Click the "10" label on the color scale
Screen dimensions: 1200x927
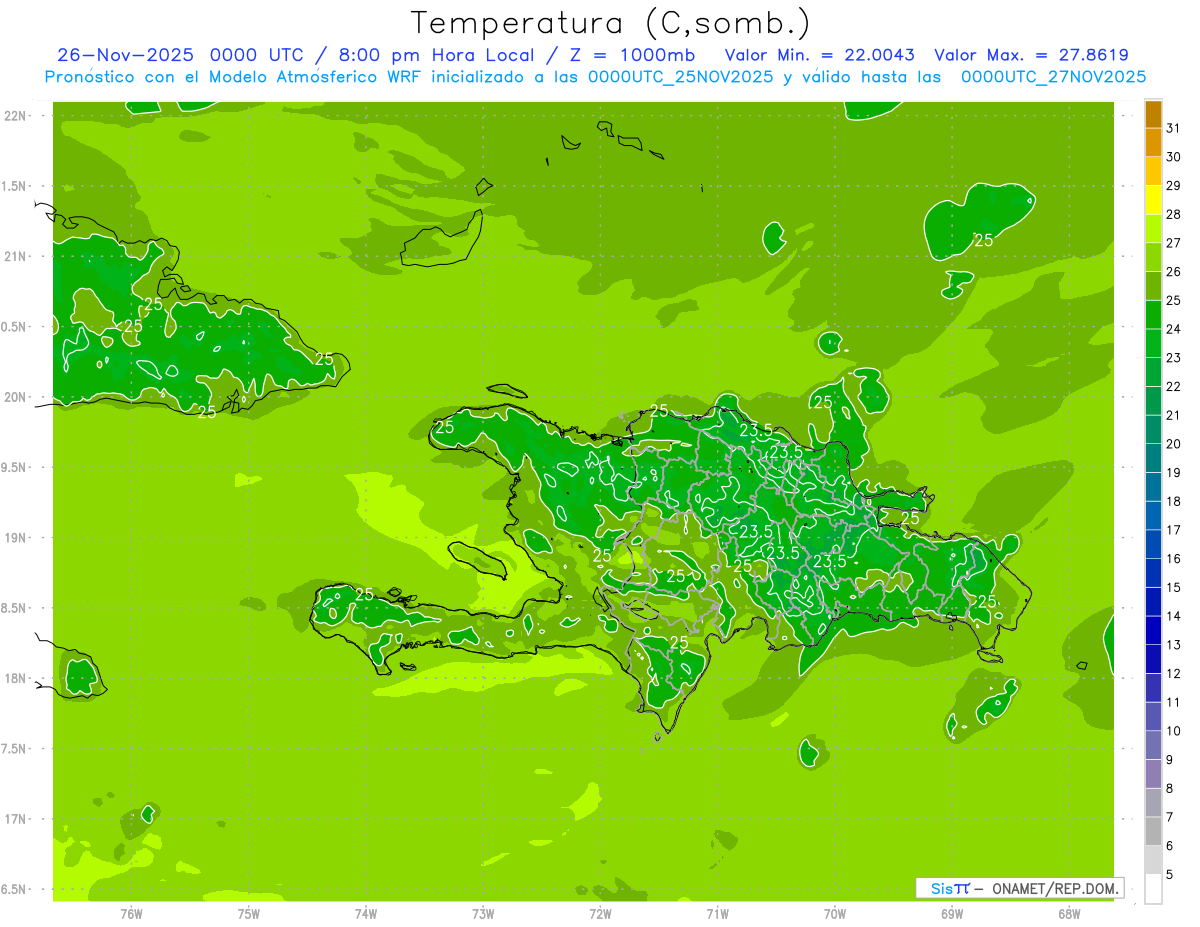(x=1173, y=731)
